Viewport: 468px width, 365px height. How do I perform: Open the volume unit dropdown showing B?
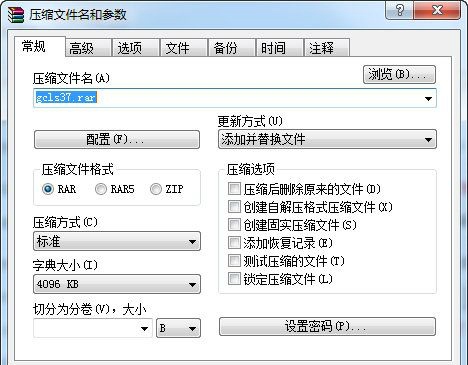(x=178, y=328)
